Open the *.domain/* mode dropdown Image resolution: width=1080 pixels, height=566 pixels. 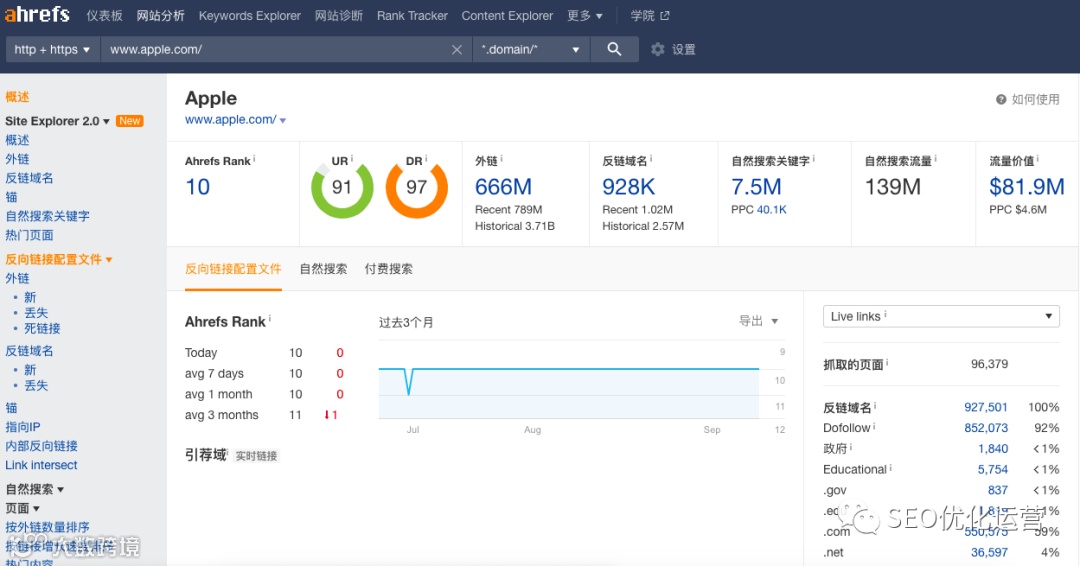pyautogui.click(x=530, y=50)
